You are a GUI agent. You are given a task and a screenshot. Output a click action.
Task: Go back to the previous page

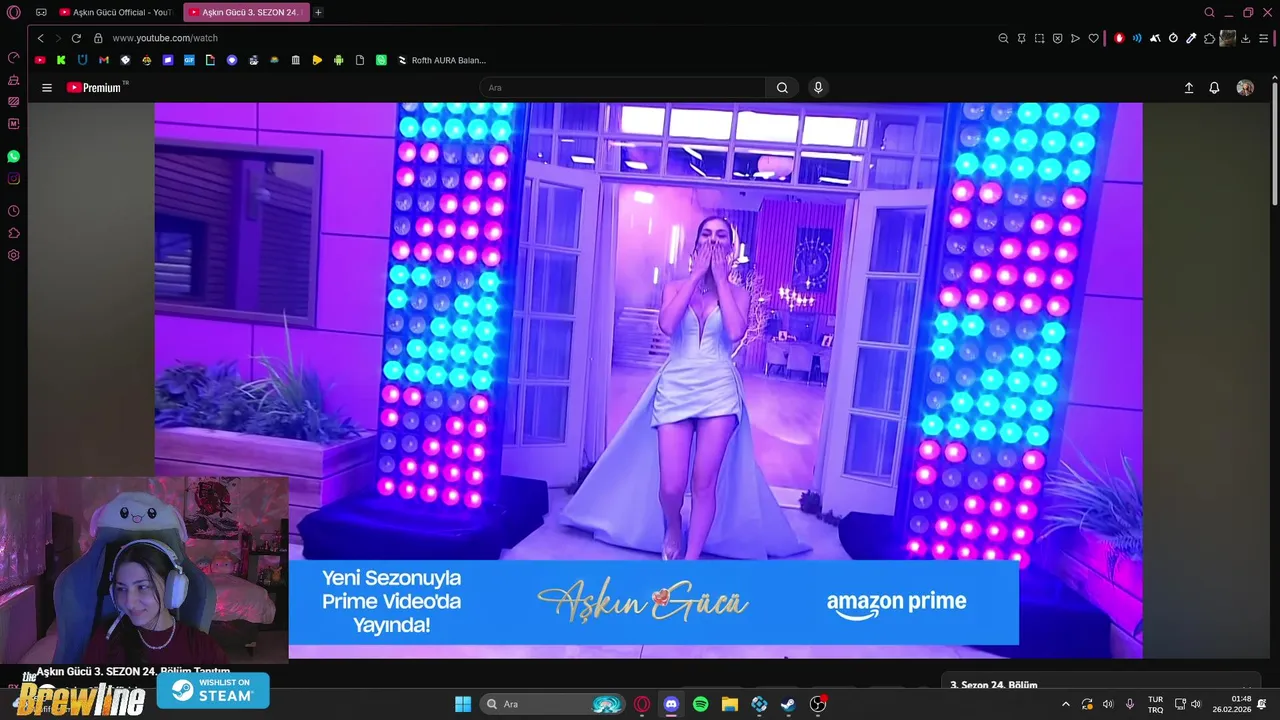point(40,38)
